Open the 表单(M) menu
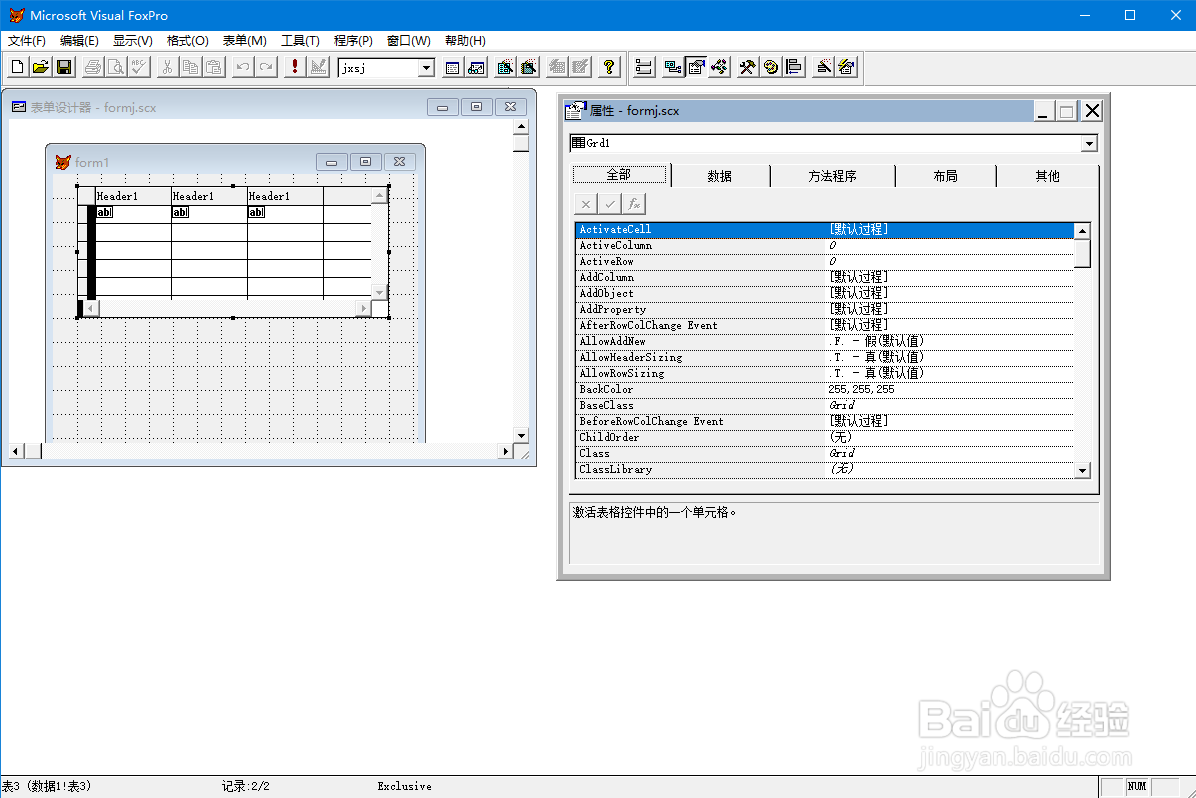This screenshot has width=1196, height=798. tap(245, 40)
